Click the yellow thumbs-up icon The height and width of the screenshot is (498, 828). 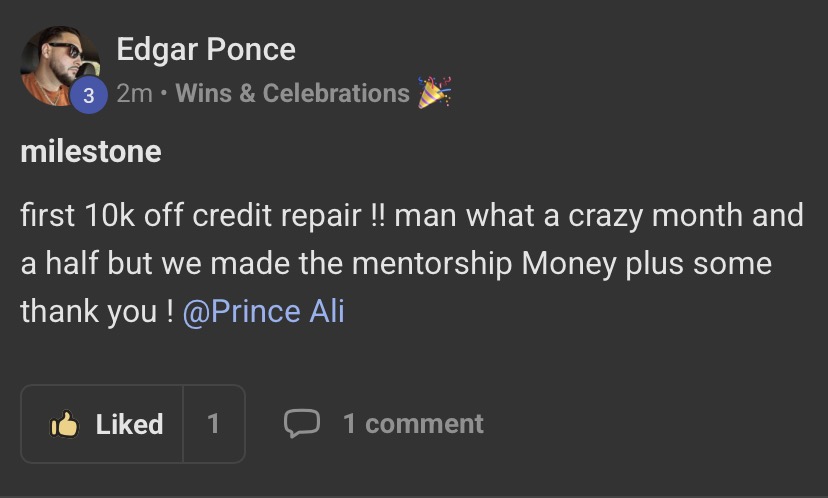coord(64,424)
